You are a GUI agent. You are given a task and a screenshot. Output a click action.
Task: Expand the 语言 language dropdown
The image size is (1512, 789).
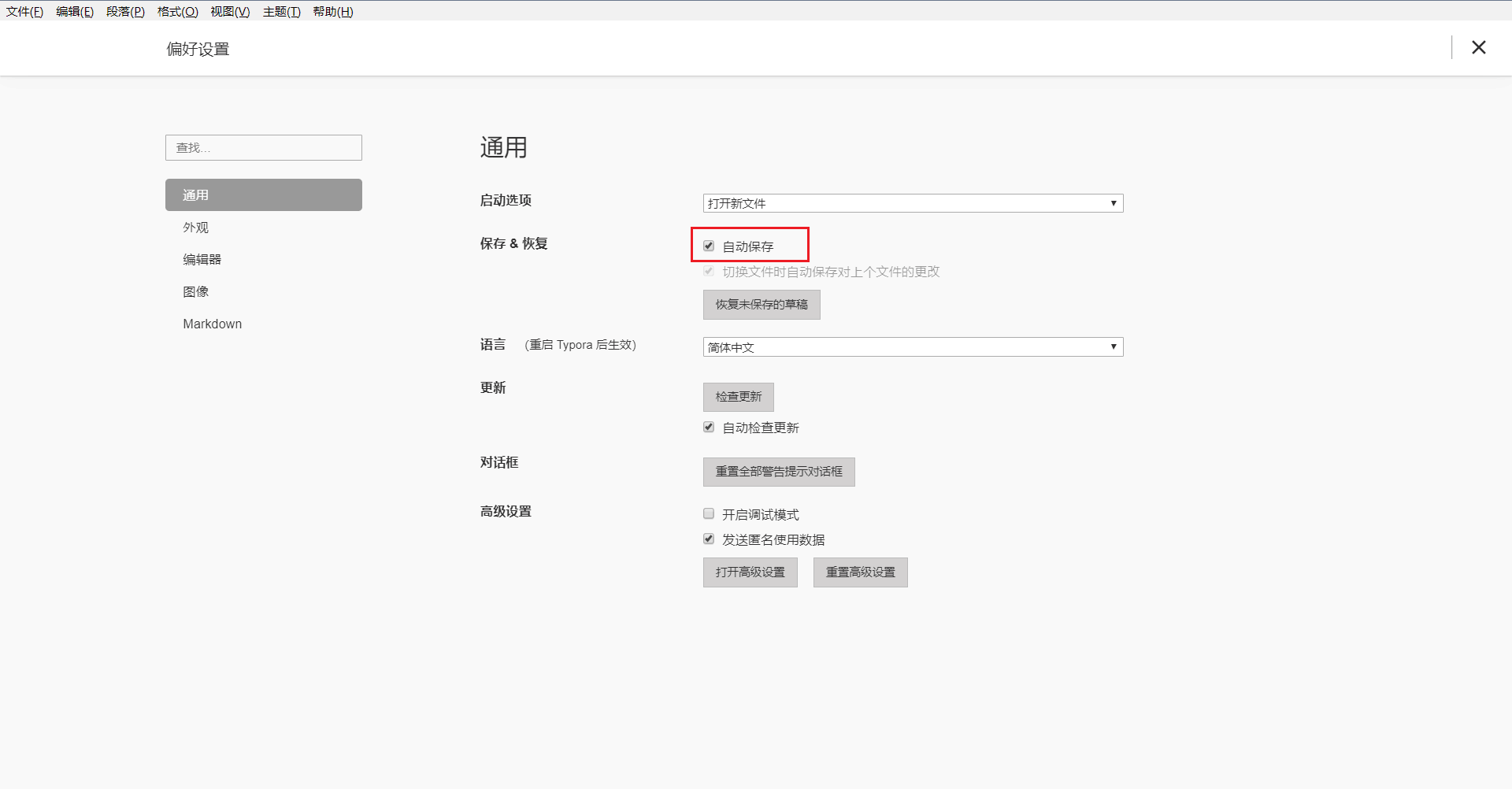912,347
